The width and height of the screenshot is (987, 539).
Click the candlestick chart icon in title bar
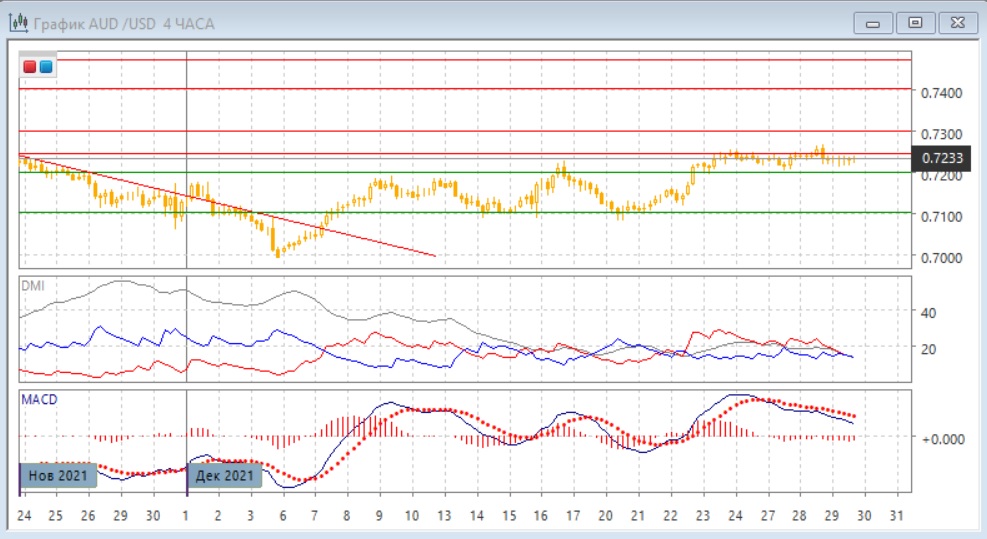coord(18,22)
